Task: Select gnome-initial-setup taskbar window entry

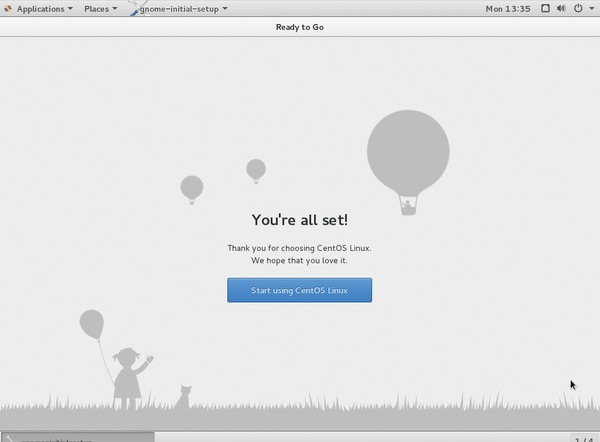Action: (x=78, y=437)
